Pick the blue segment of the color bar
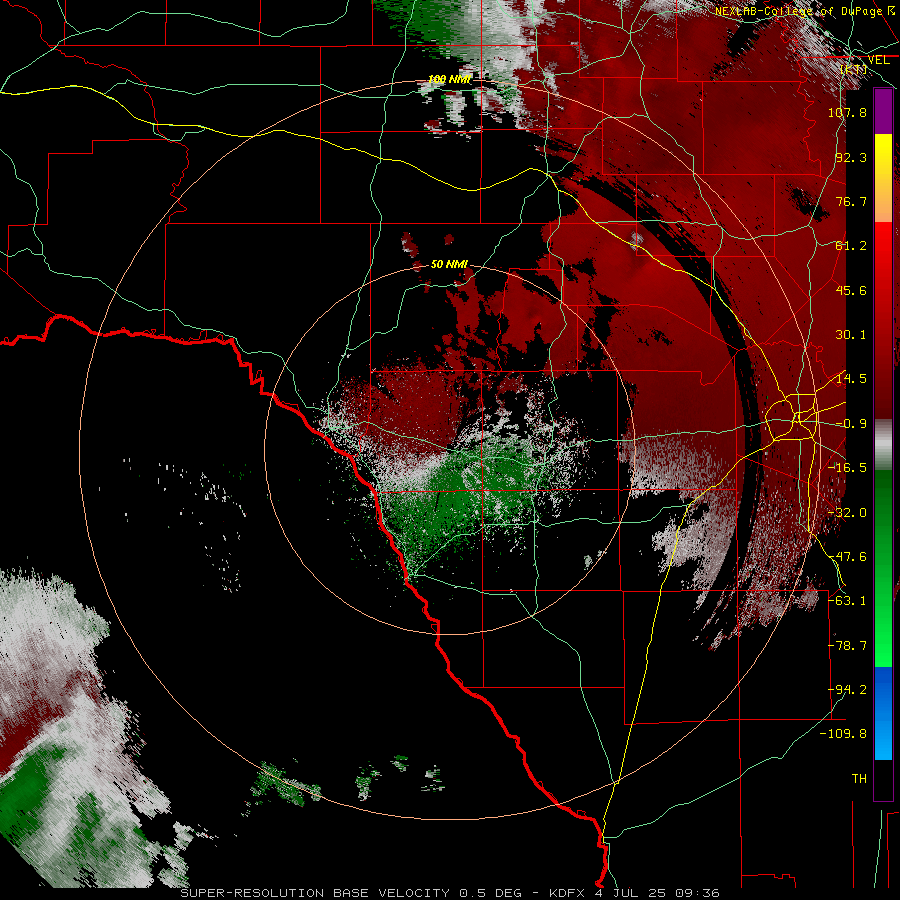 (x=883, y=713)
